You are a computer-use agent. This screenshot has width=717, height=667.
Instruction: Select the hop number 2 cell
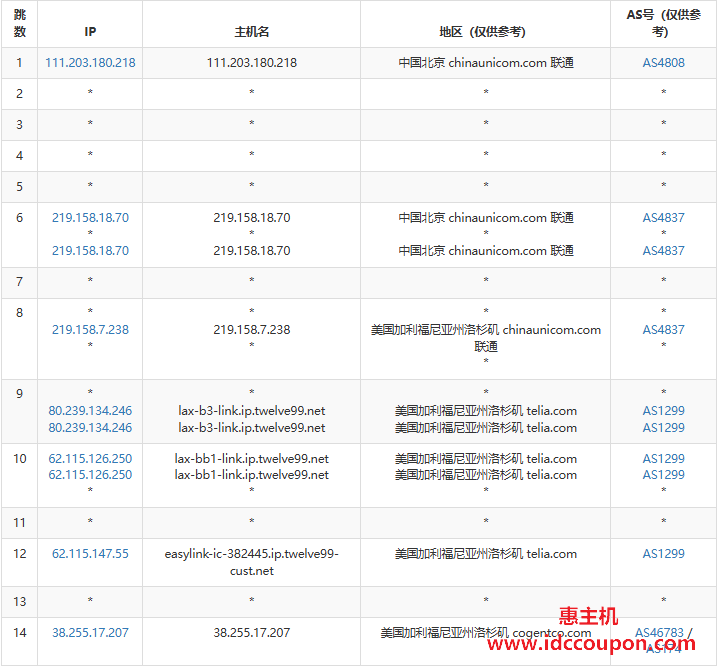19,94
